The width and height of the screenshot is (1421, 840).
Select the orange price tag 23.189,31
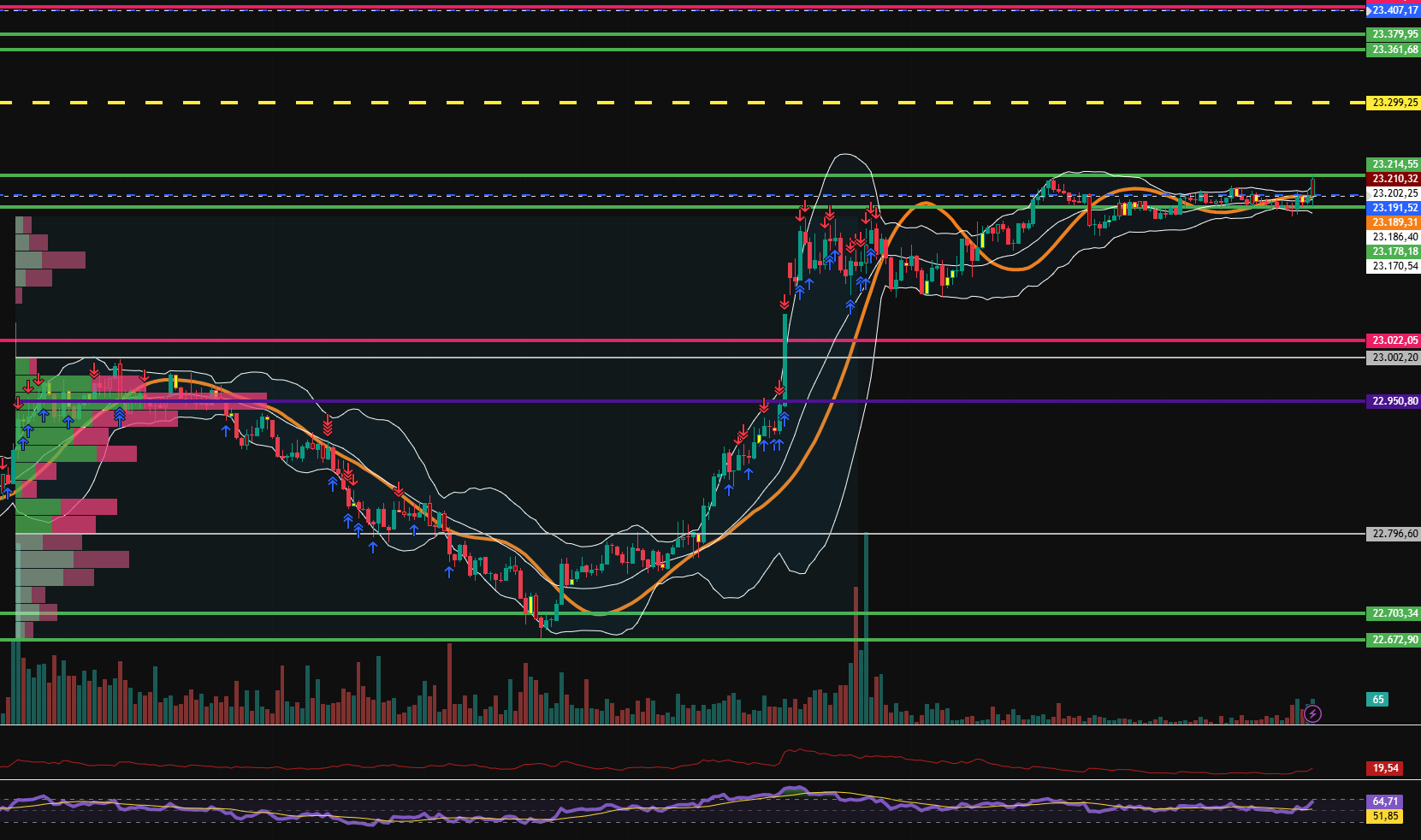(1394, 222)
